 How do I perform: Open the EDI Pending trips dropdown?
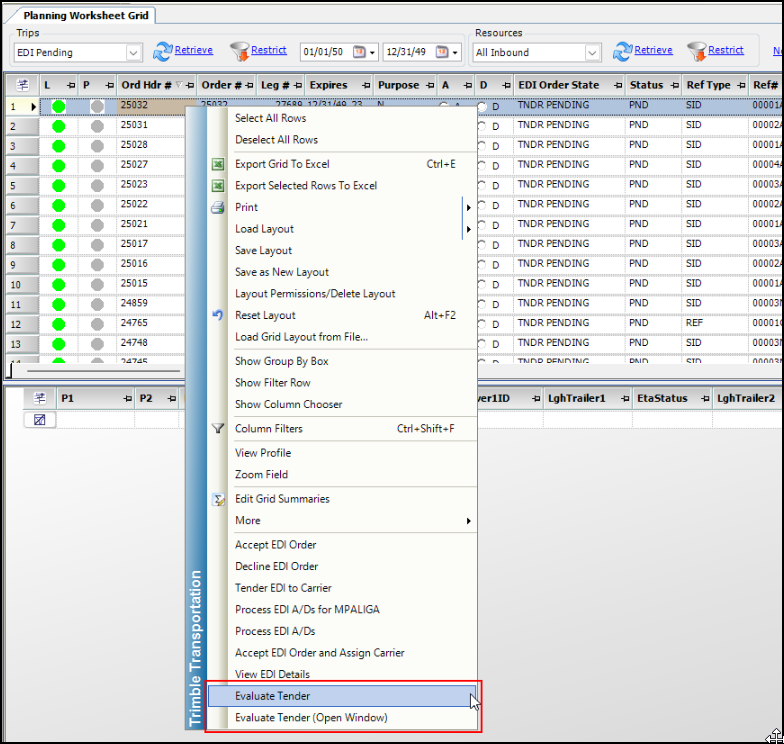(x=133, y=52)
